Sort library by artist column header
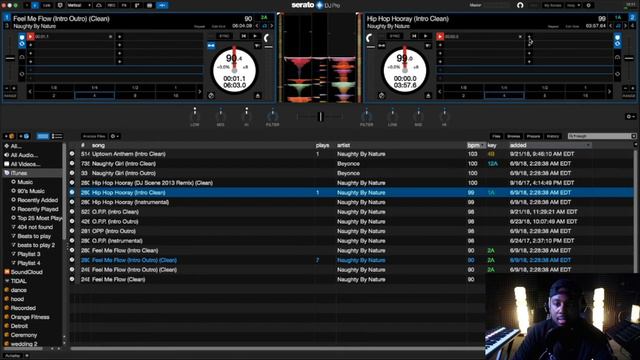 [343, 145]
